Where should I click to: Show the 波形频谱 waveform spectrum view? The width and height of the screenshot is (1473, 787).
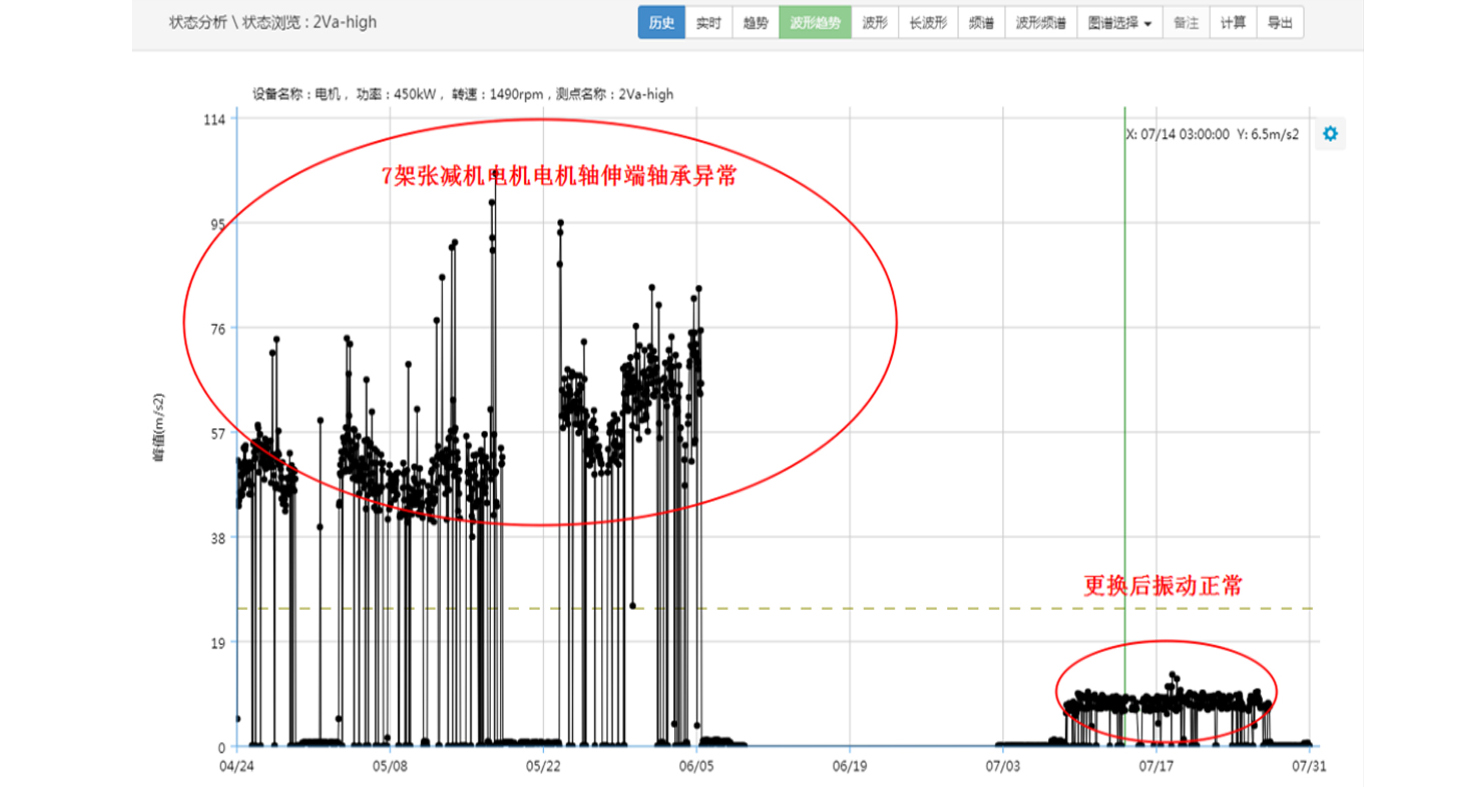(x=1040, y=23)
